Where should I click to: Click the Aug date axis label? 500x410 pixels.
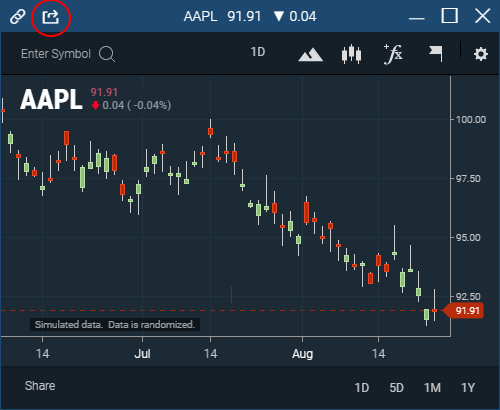click(302, 354)
